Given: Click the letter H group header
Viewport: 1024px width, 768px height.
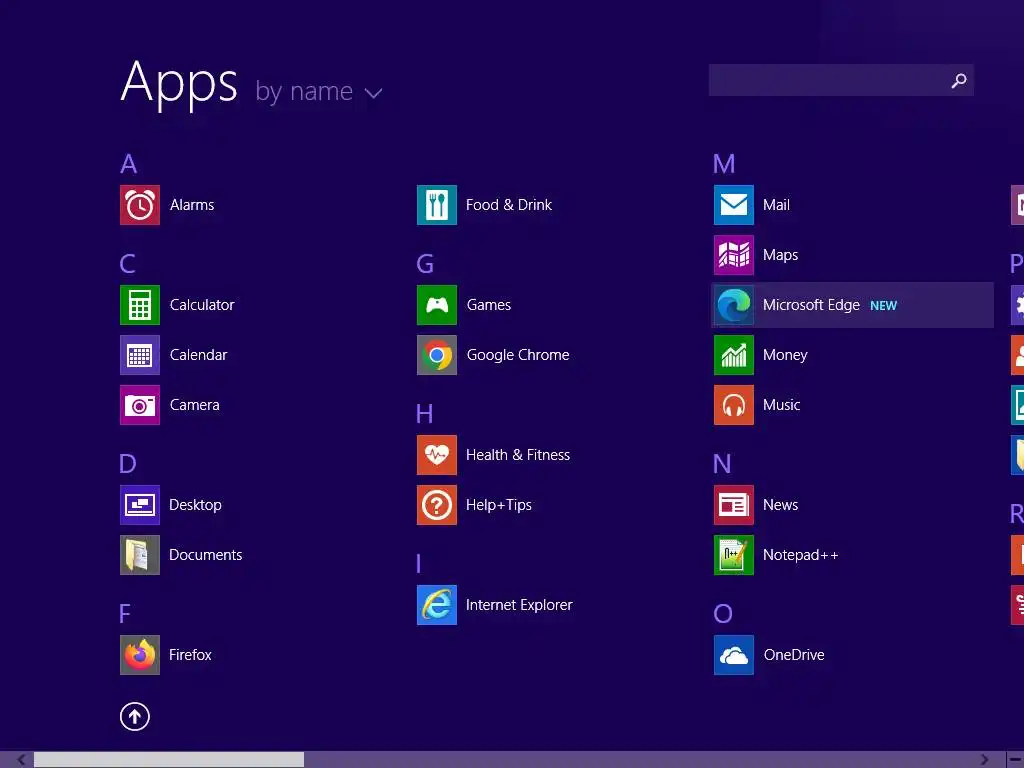Looking at the screenshot, I should (x=424, y=413).
